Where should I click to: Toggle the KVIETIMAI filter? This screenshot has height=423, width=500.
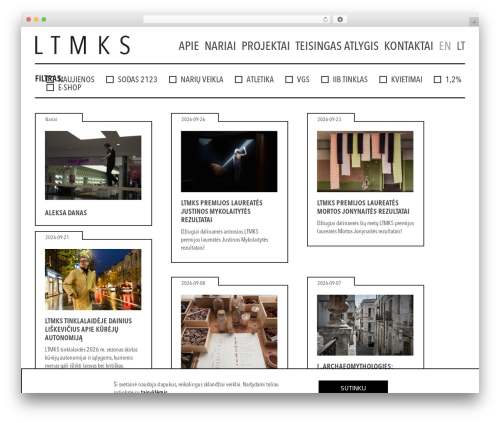click(383, 79)
